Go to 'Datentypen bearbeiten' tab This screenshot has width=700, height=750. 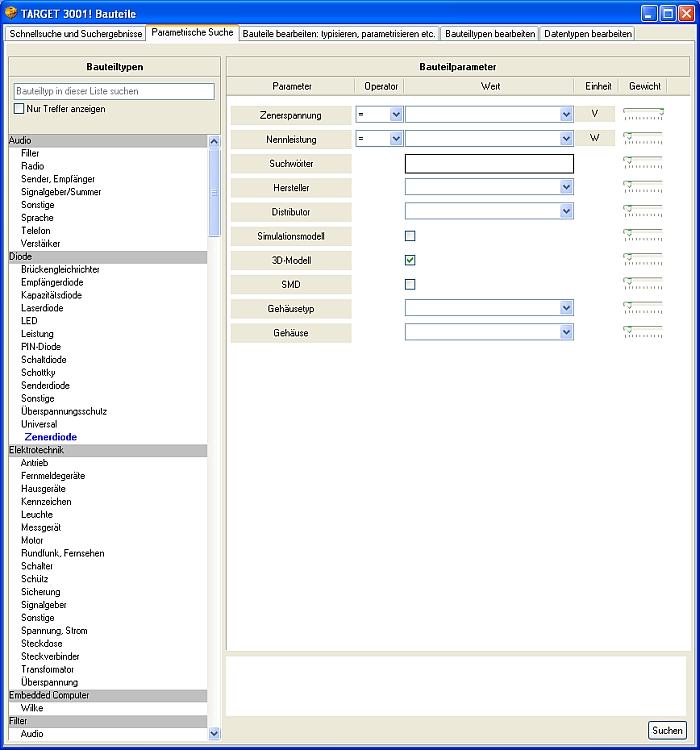tap(587, 33)
